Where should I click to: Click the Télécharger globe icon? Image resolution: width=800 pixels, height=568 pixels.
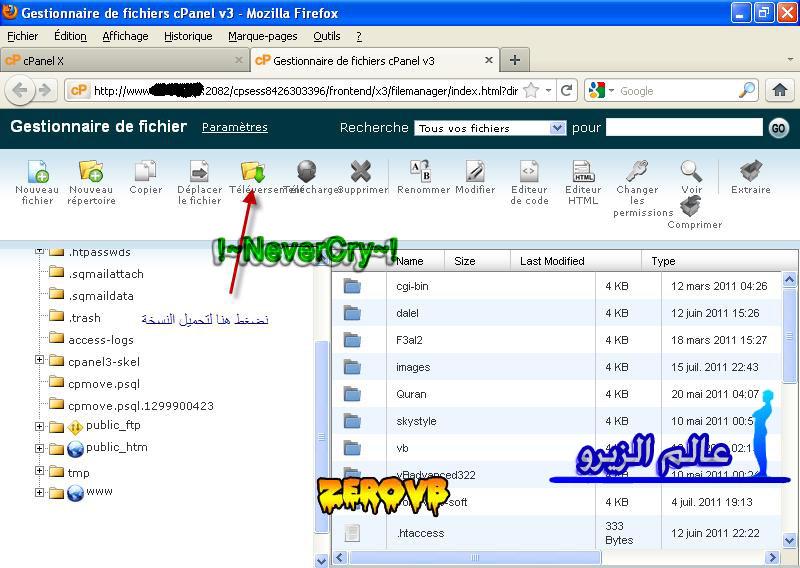[307, 171]
